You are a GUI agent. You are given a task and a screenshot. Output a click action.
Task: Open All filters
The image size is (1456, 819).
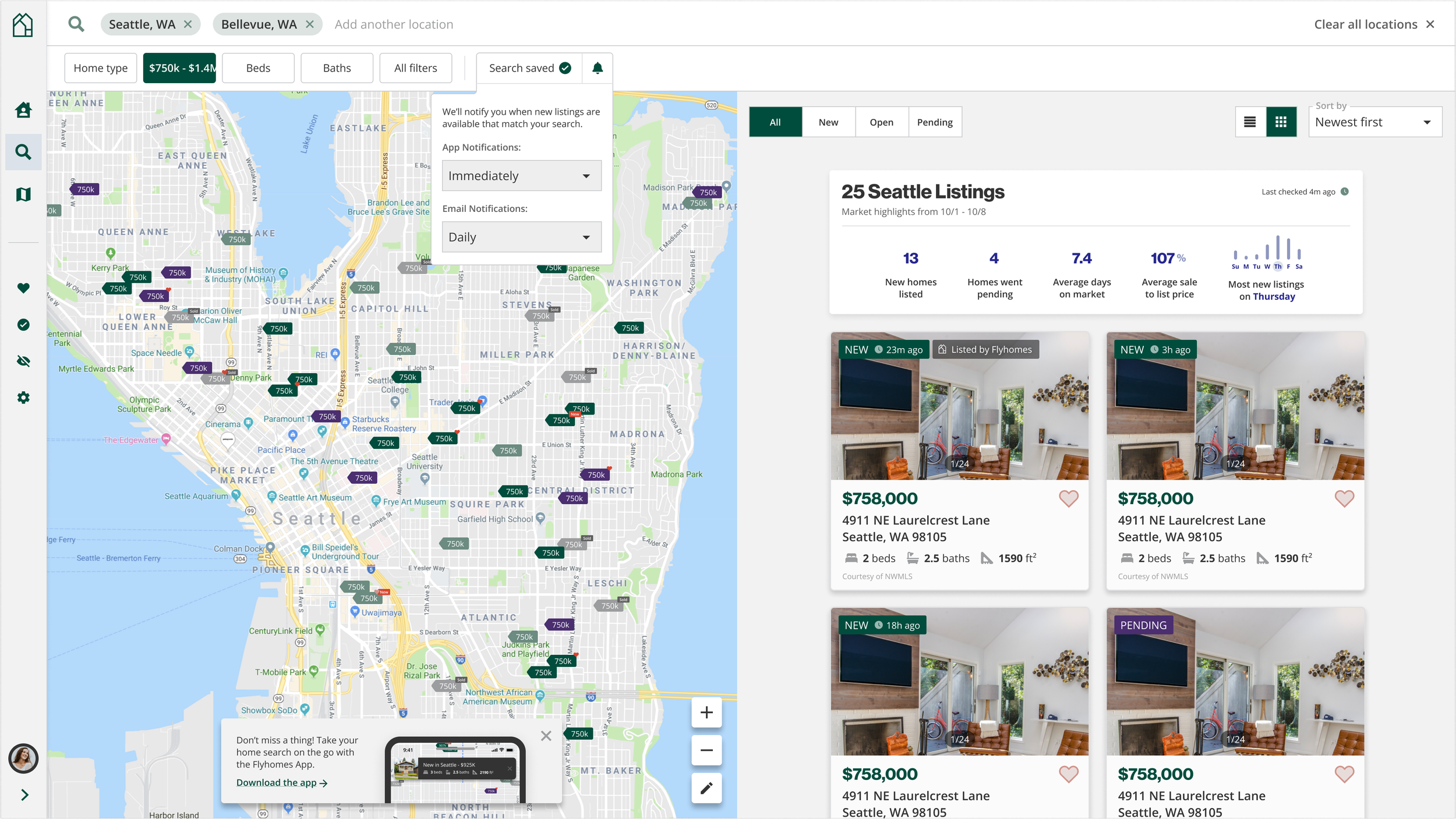[416, 68]
